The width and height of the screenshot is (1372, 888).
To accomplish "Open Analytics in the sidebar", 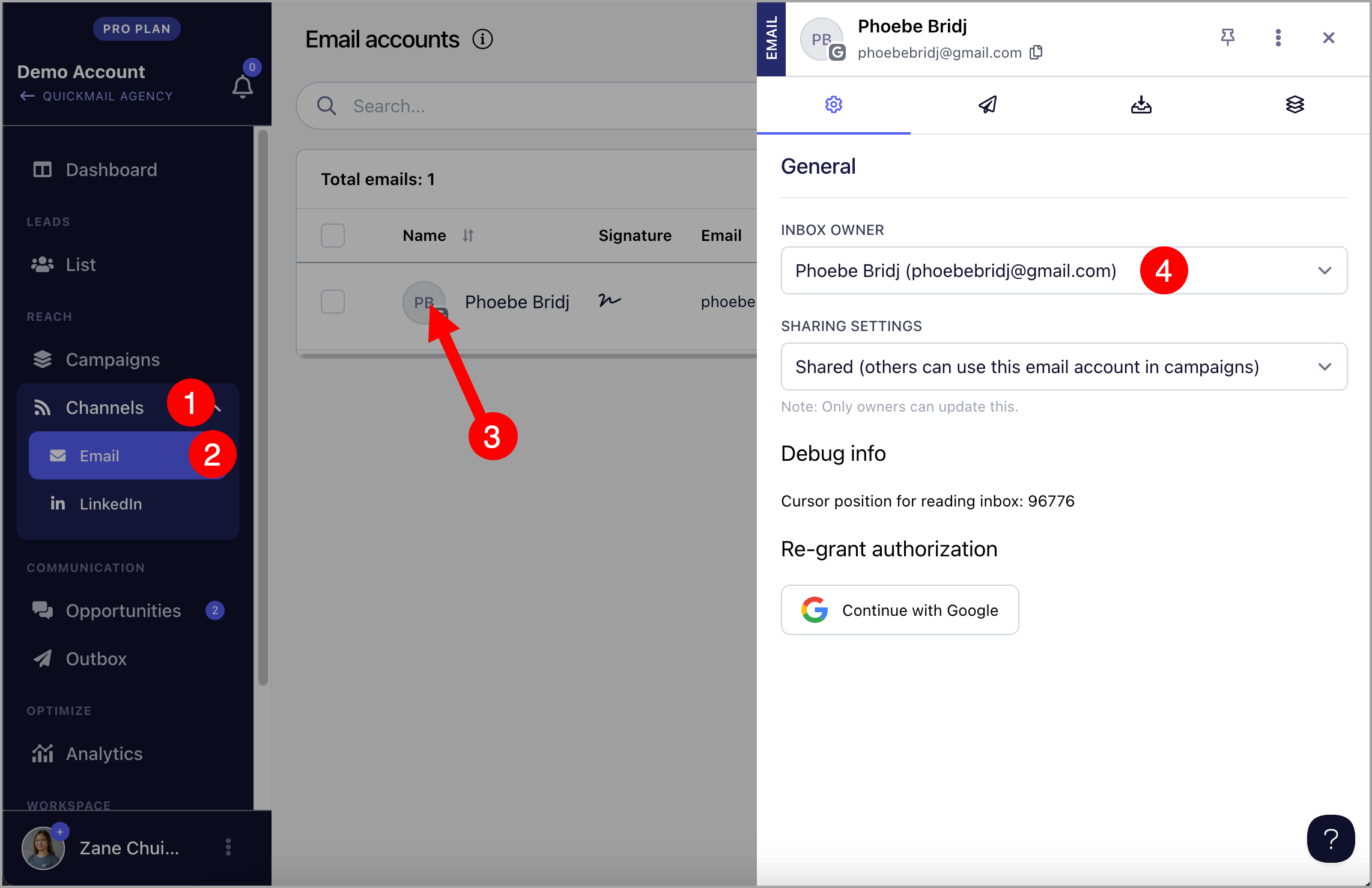I will coord(105,753).
